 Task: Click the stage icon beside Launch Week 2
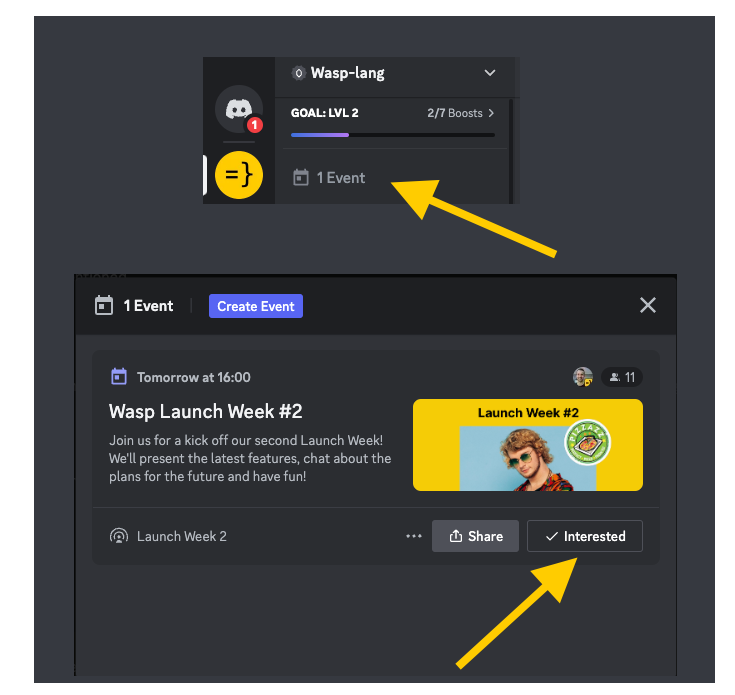coord(119,536)
